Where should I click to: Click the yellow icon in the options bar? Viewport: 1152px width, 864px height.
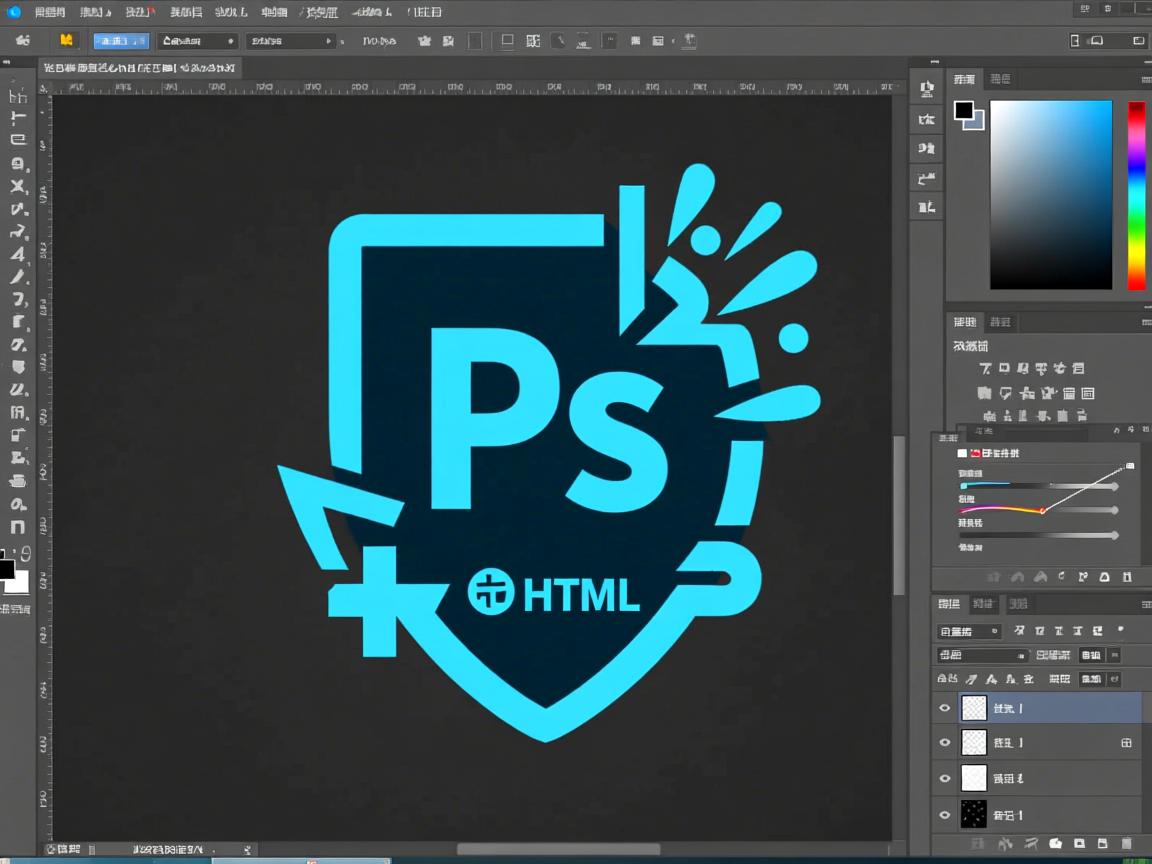coord(66,41)
